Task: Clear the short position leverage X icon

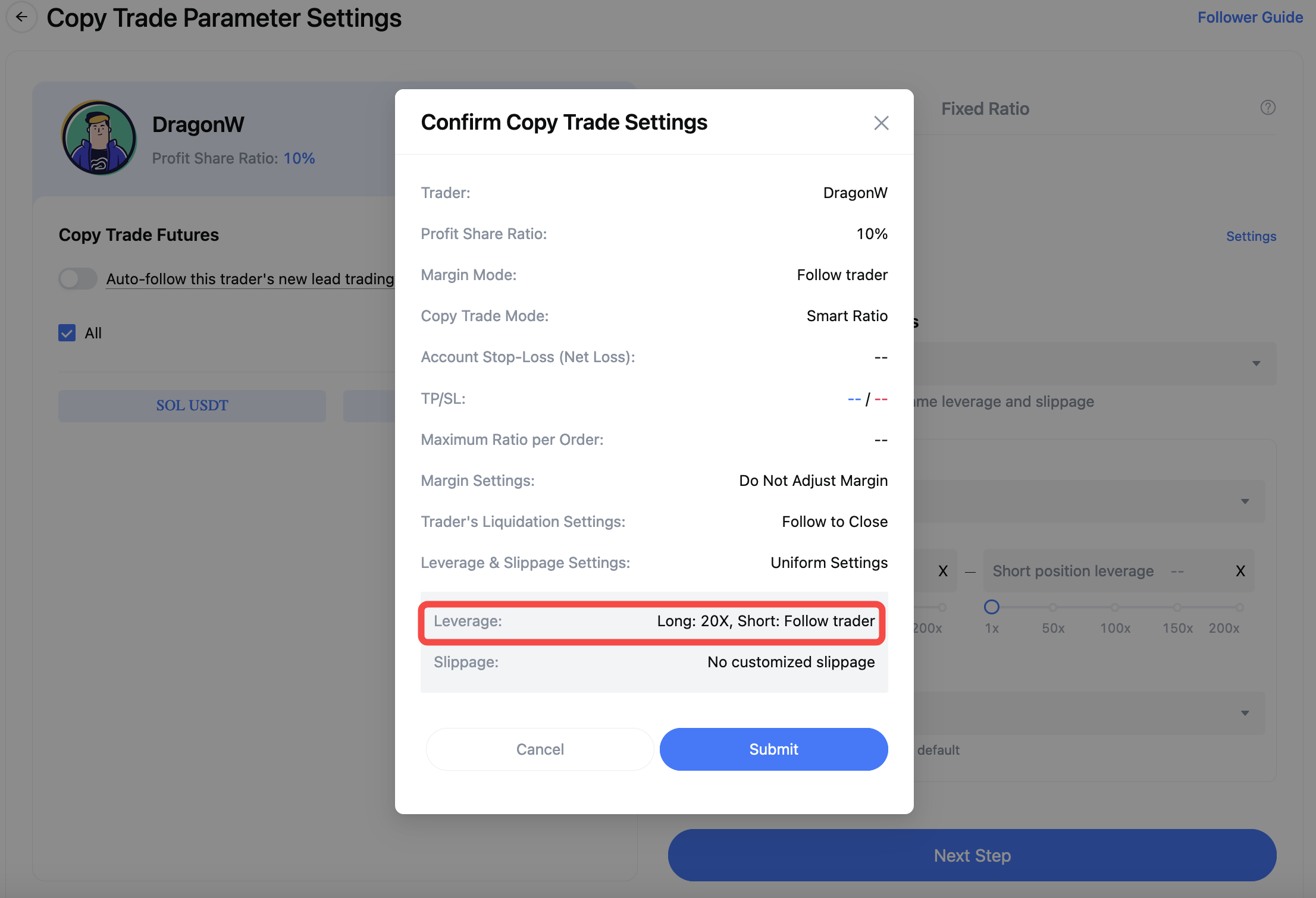Action: [1240, 571]
